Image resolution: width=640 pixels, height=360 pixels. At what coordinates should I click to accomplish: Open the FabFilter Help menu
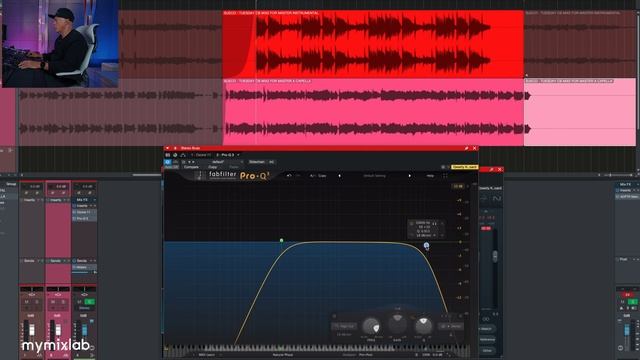[x=430, y=176]
